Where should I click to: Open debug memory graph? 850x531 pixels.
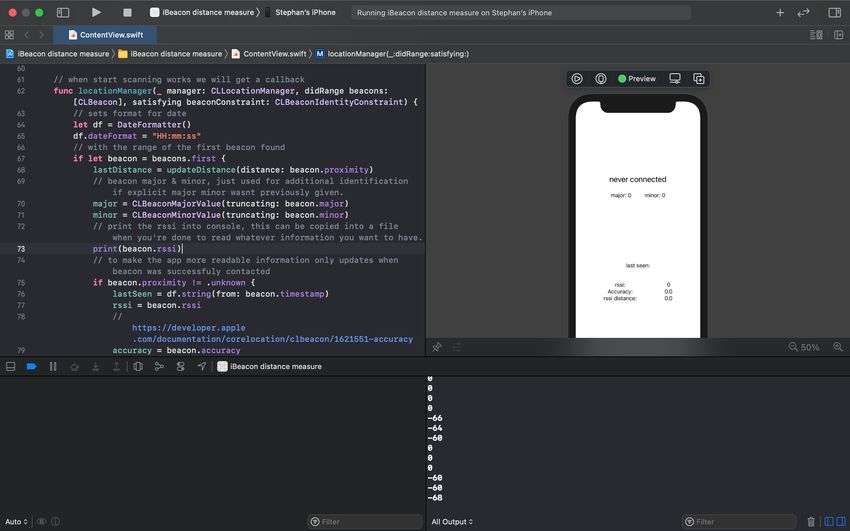[x=159, y=366]
